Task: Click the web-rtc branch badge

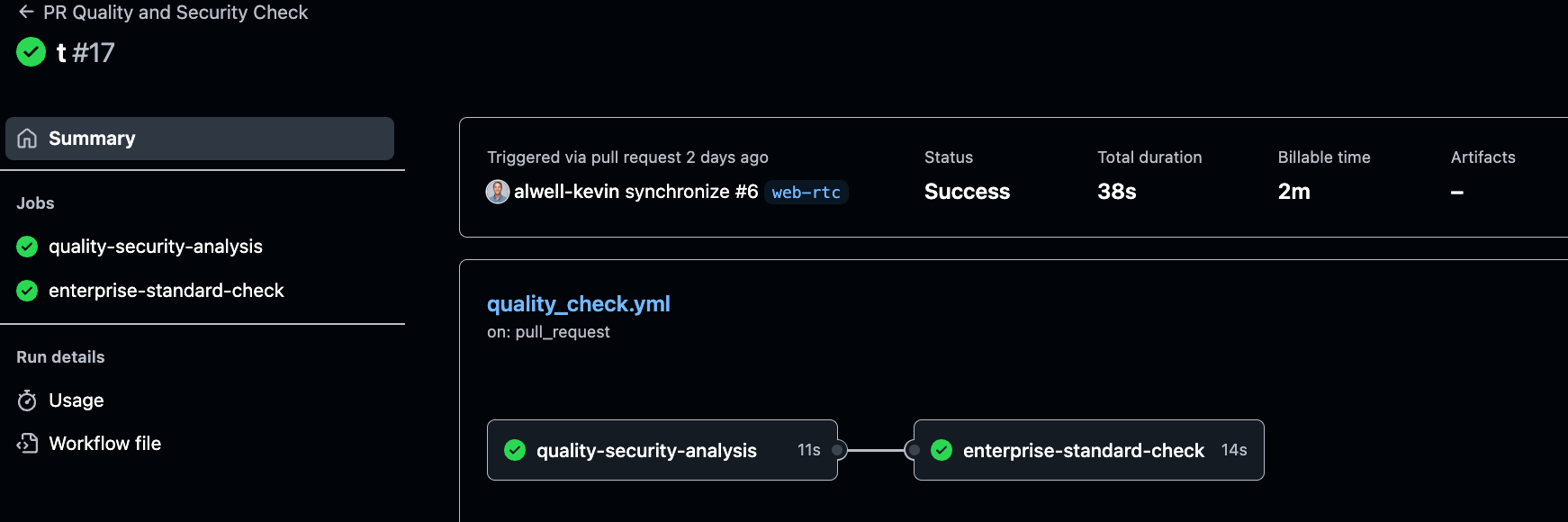Action: 806,192
